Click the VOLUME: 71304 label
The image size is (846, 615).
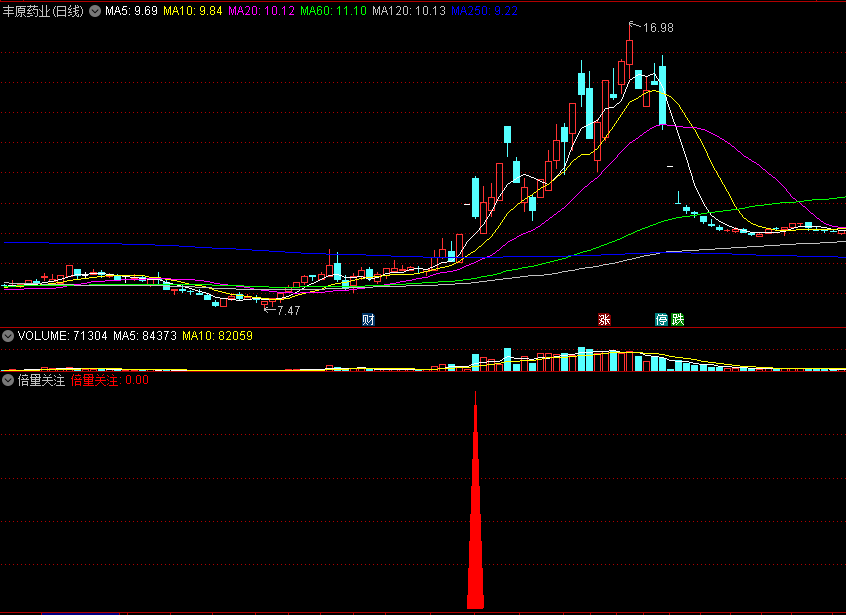click(x=63, y=336)
